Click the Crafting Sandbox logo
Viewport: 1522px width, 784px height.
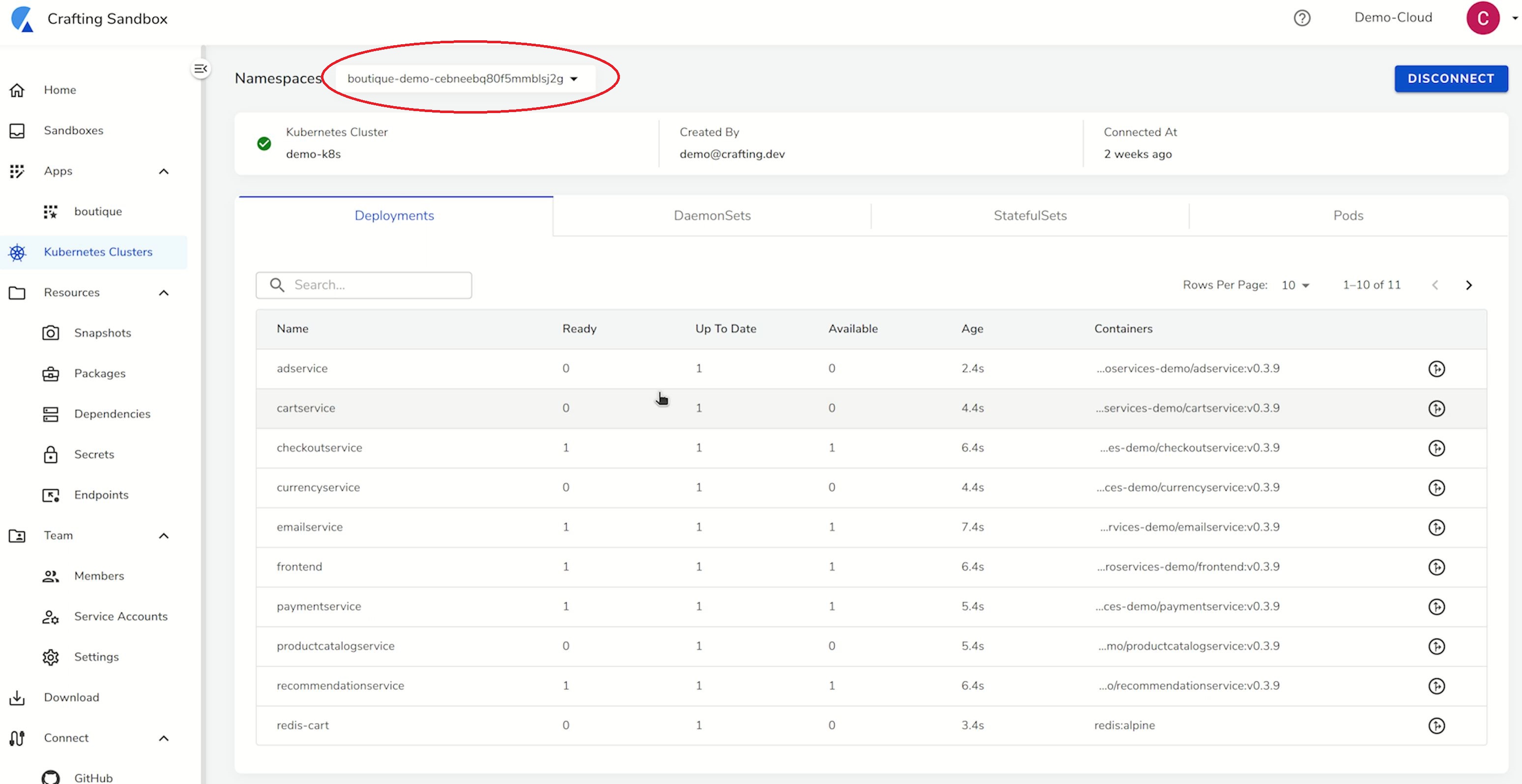23,19
